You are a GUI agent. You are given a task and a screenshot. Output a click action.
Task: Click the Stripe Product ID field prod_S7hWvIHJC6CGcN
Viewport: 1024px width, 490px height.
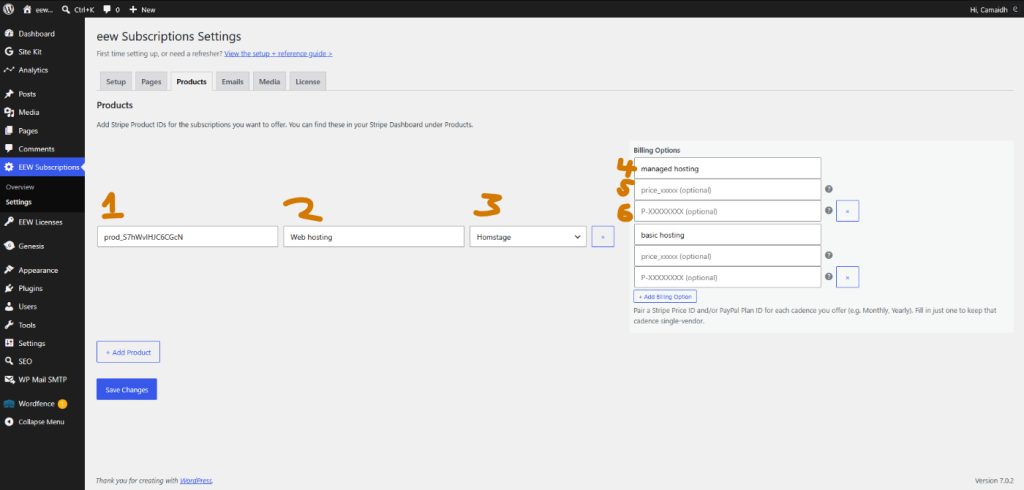click(187, 237)
